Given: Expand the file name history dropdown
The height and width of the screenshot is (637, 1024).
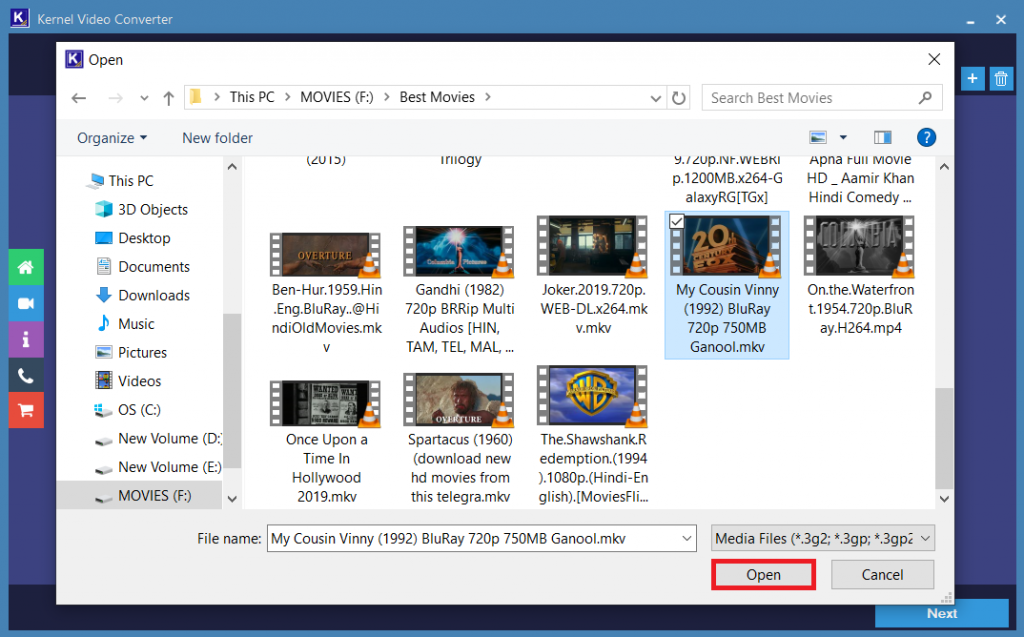Looking at the screenshot, I should click(684, 537).
